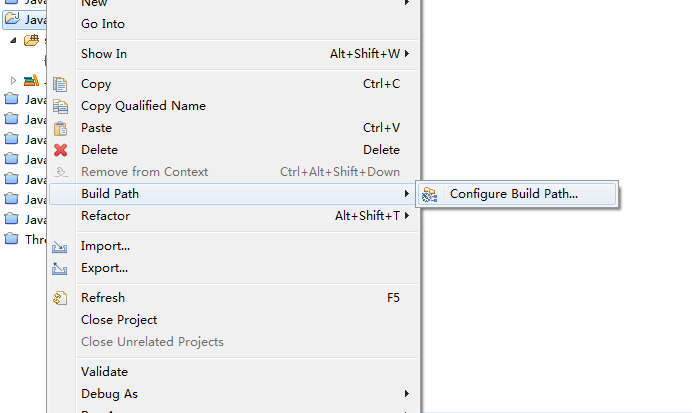Select the Thr... project folder in tree

[25, 239]
